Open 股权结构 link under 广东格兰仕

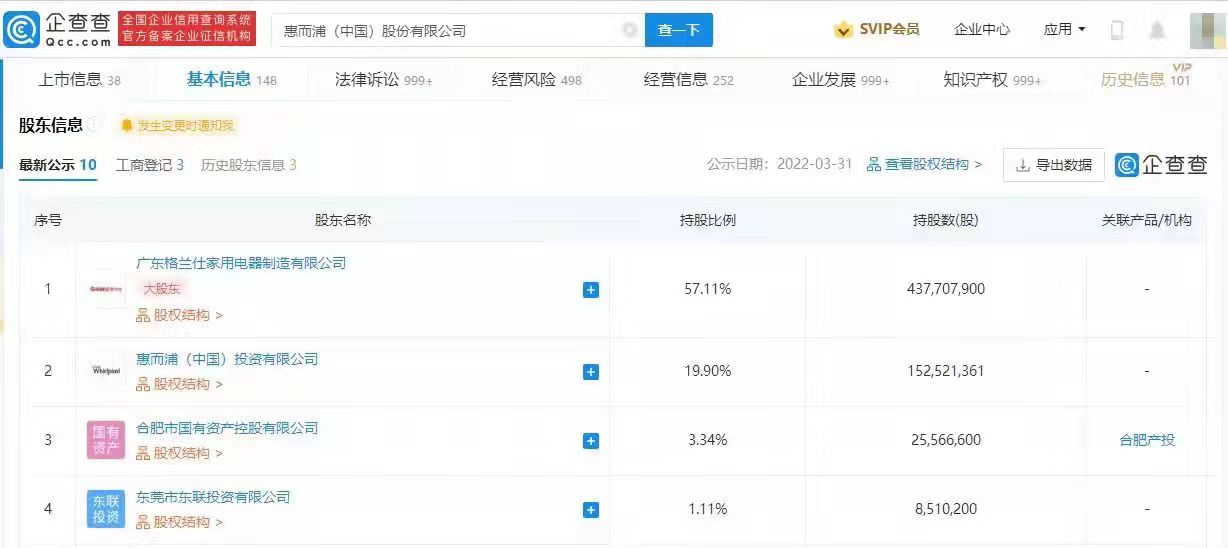click(x=179, y=315)
